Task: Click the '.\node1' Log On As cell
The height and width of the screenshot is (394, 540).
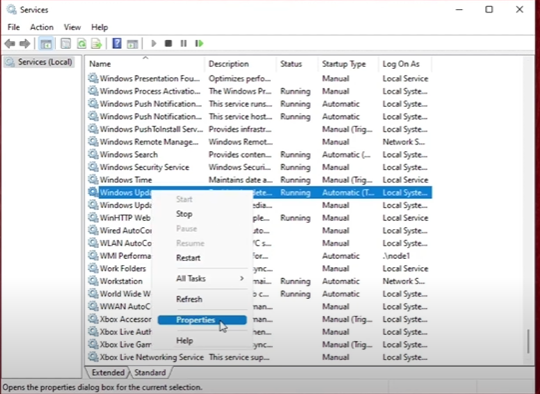Action: pyautogui.click(x=396, y=256)
